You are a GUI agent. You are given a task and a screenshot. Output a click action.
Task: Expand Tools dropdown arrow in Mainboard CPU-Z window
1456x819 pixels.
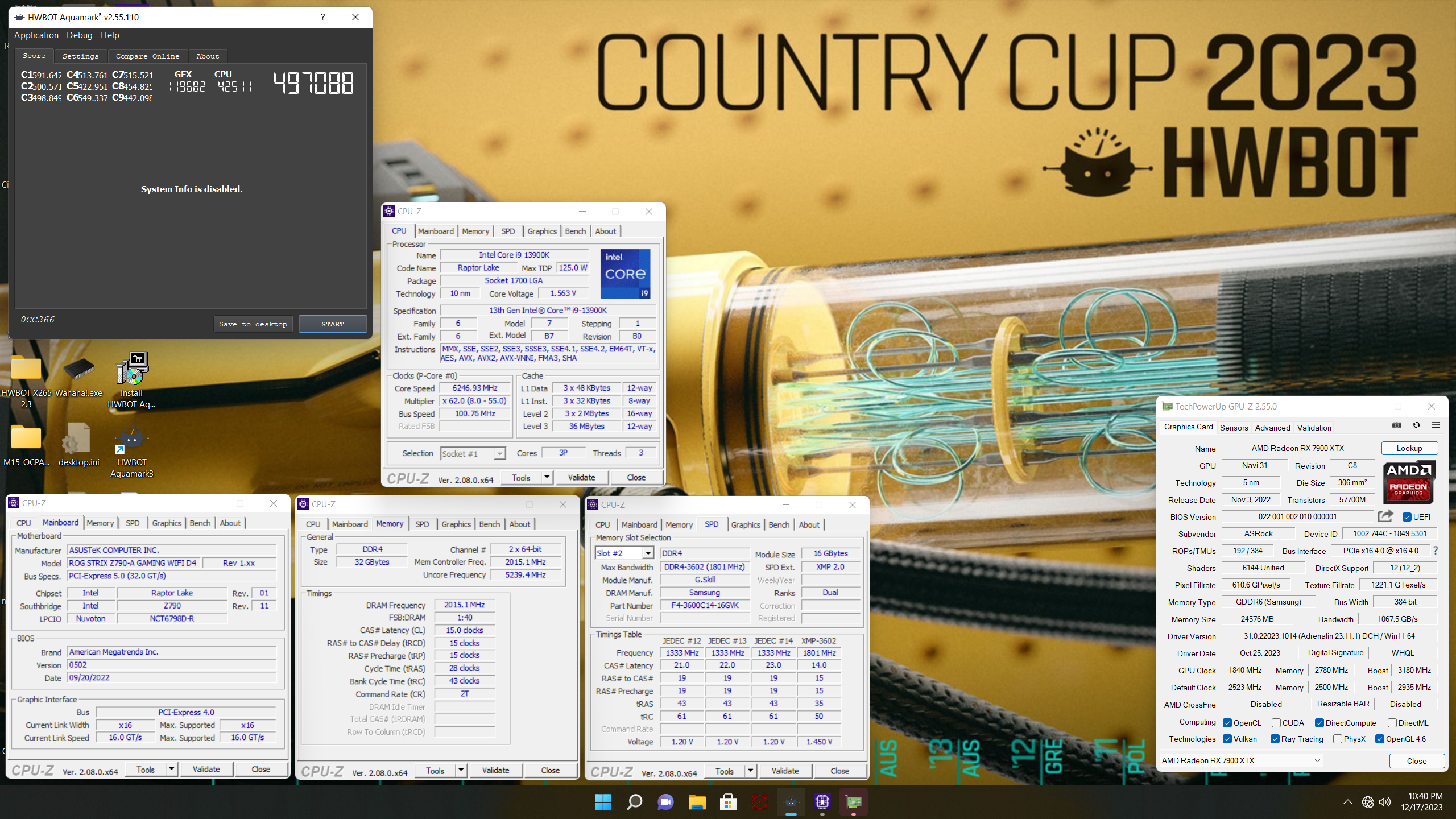pos(171,769)
